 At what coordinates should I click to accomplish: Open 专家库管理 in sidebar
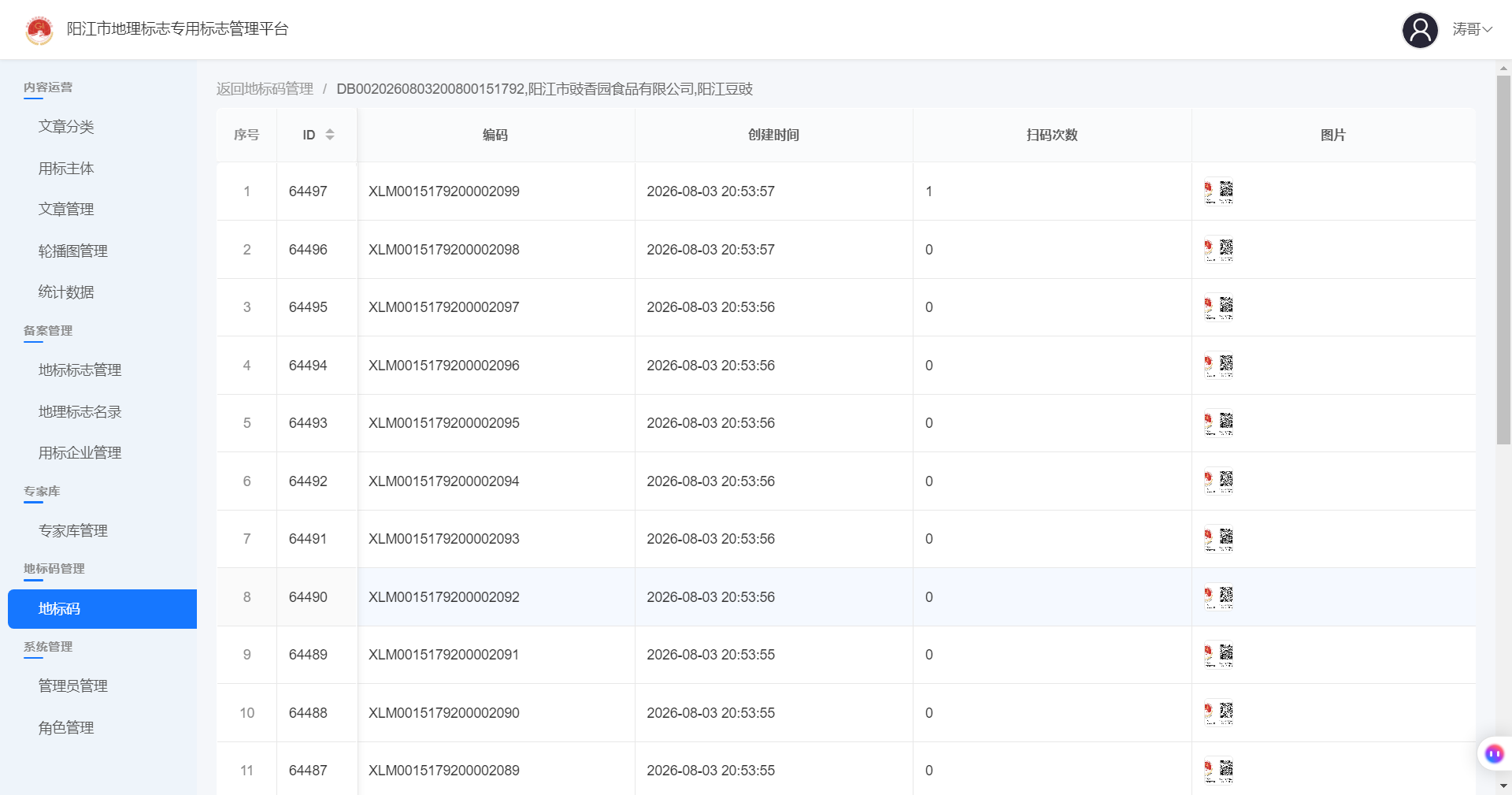click(73, 531)
